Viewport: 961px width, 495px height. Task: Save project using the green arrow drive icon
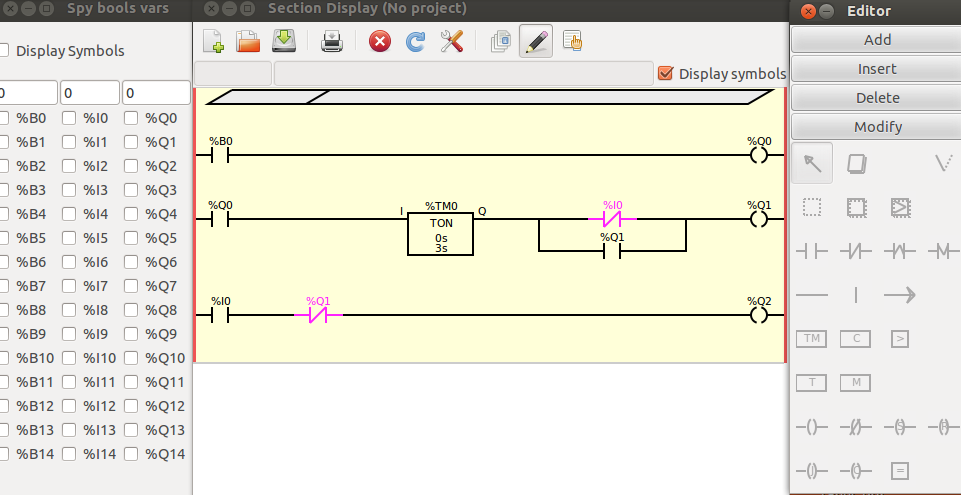pos(283,42)
